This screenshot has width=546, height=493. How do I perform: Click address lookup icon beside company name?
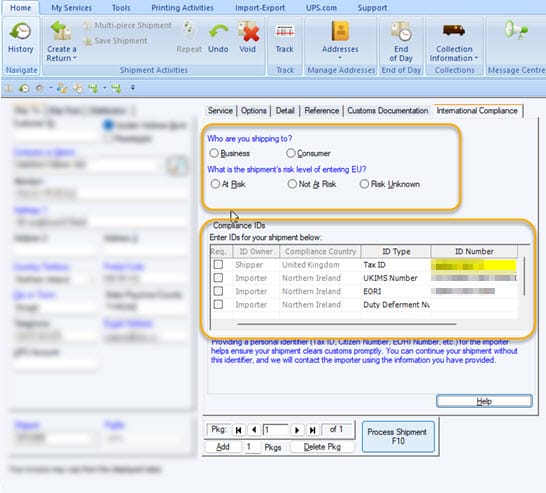(x=177, y=166)
